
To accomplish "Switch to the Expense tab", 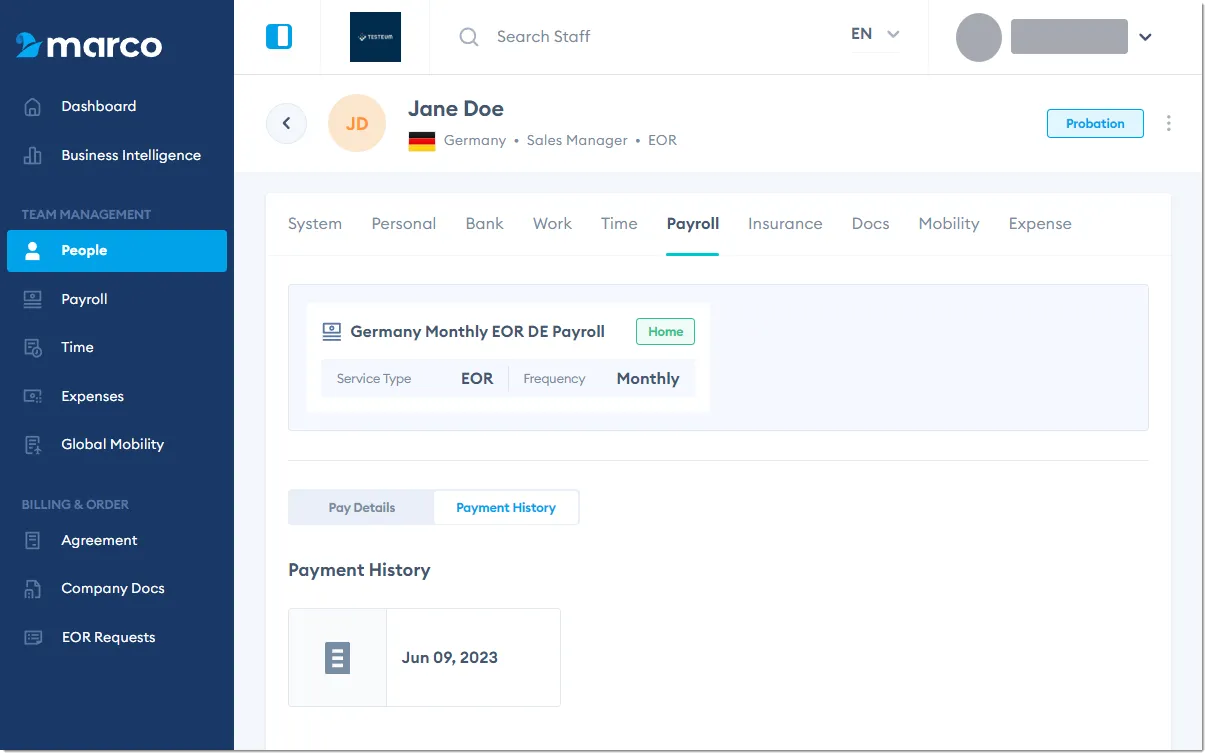I will [1040, 224].
